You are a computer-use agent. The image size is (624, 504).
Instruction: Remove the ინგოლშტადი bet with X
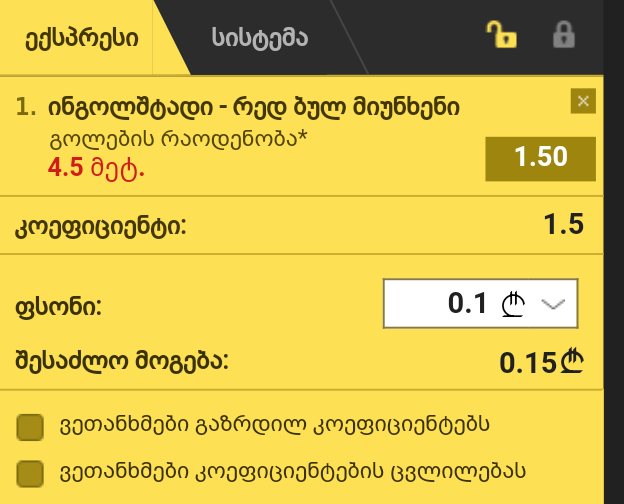pyautogui.click(x=583, y=101)
